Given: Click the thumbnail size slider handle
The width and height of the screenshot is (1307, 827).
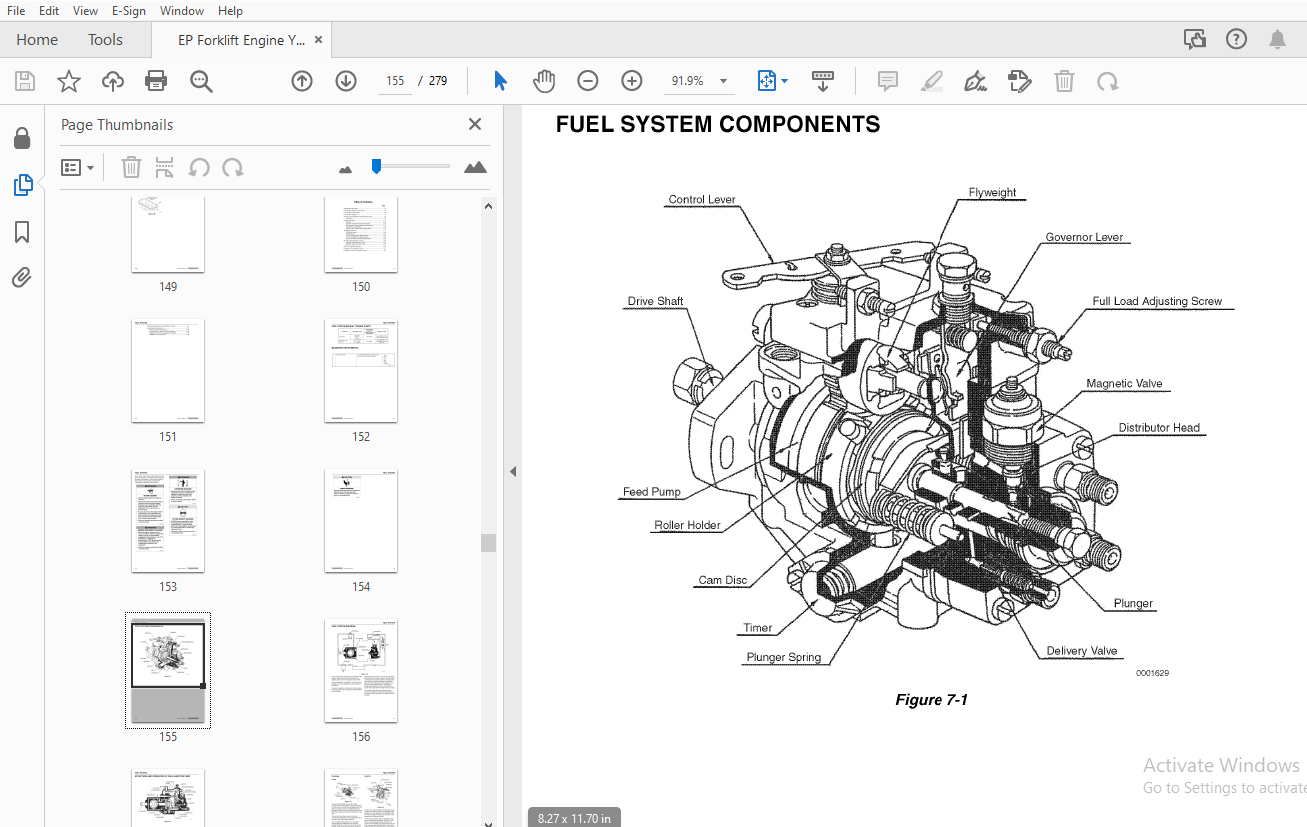Looking at the screenshot, I should point(376,166).
